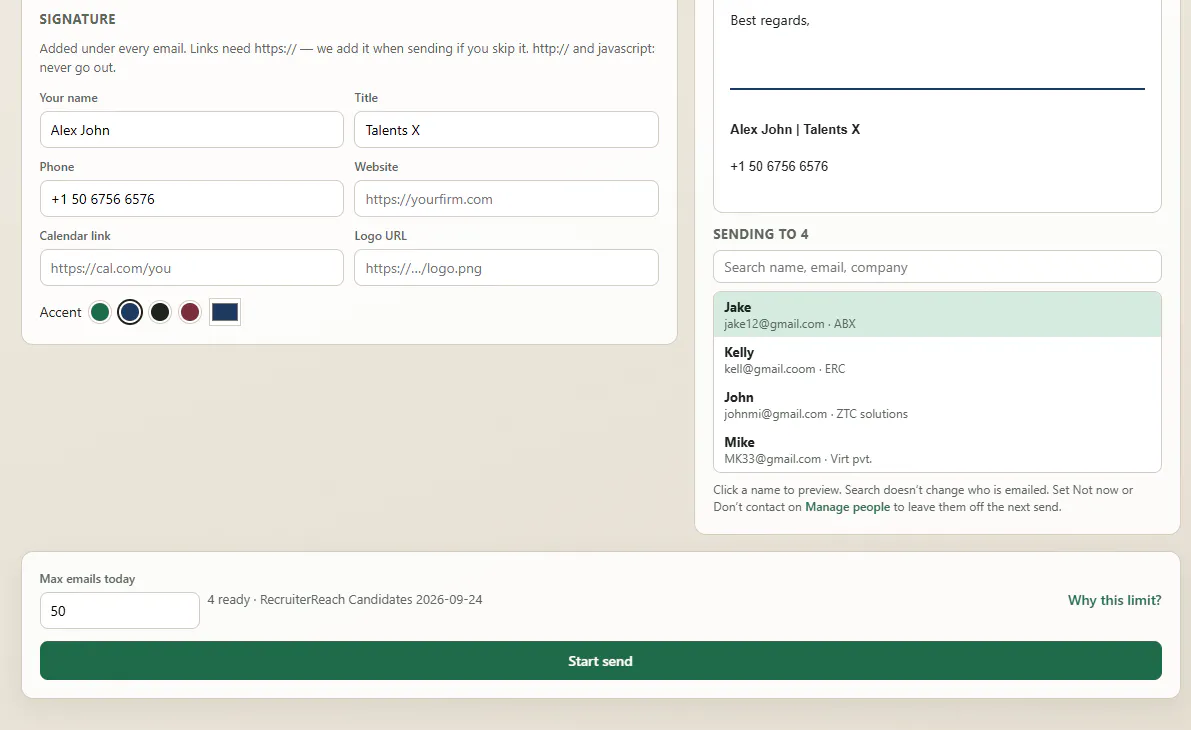The height and width of the screenshot is (730, 1191).
Task: Select Kelly in the recipient list
Action: click(937, 360)
